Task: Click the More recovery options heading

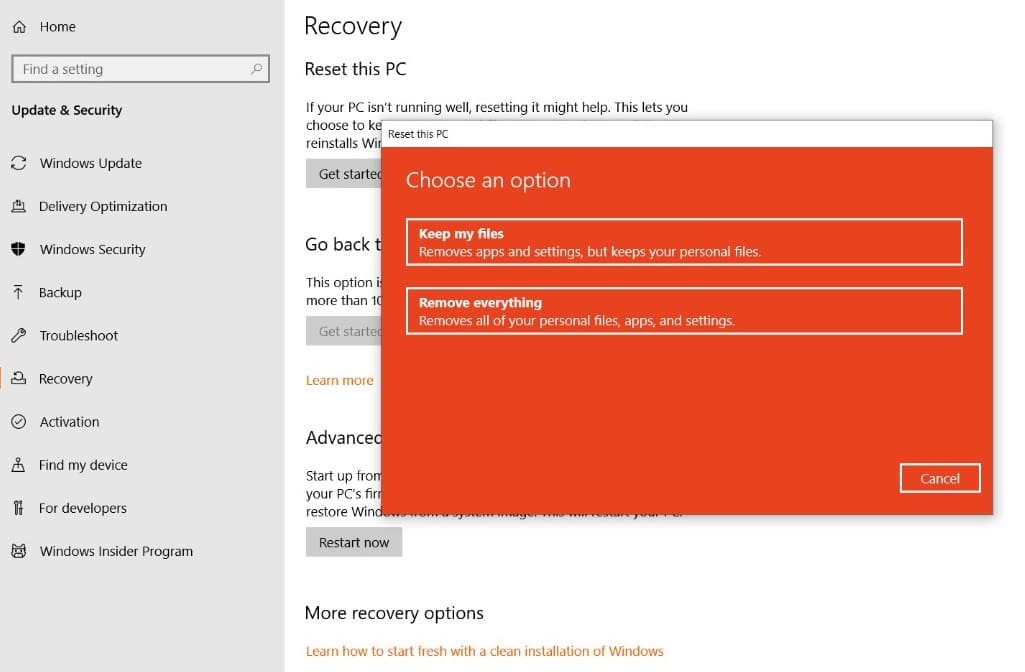Action: point(394,613)
